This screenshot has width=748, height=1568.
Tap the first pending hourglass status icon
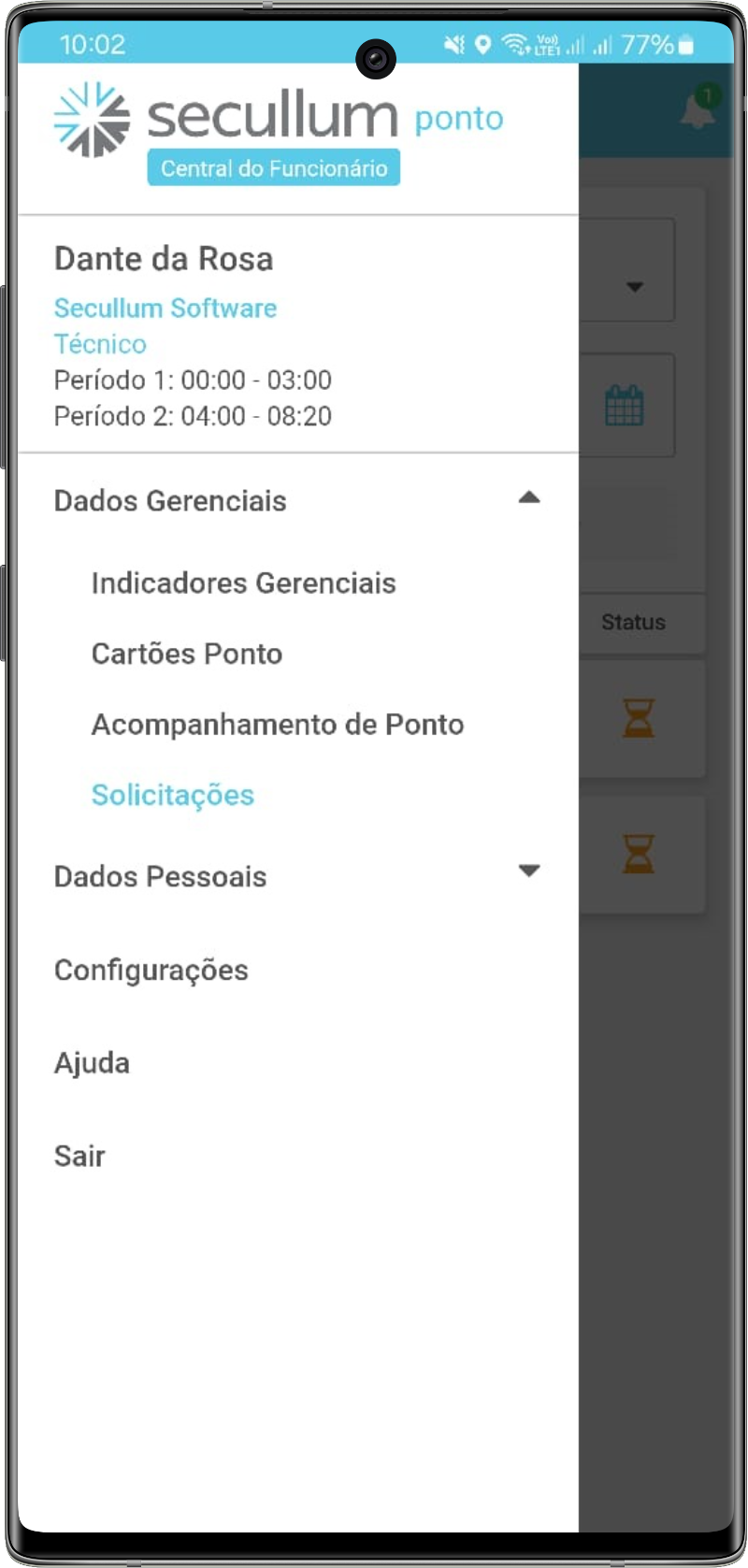tap(639, 718)
